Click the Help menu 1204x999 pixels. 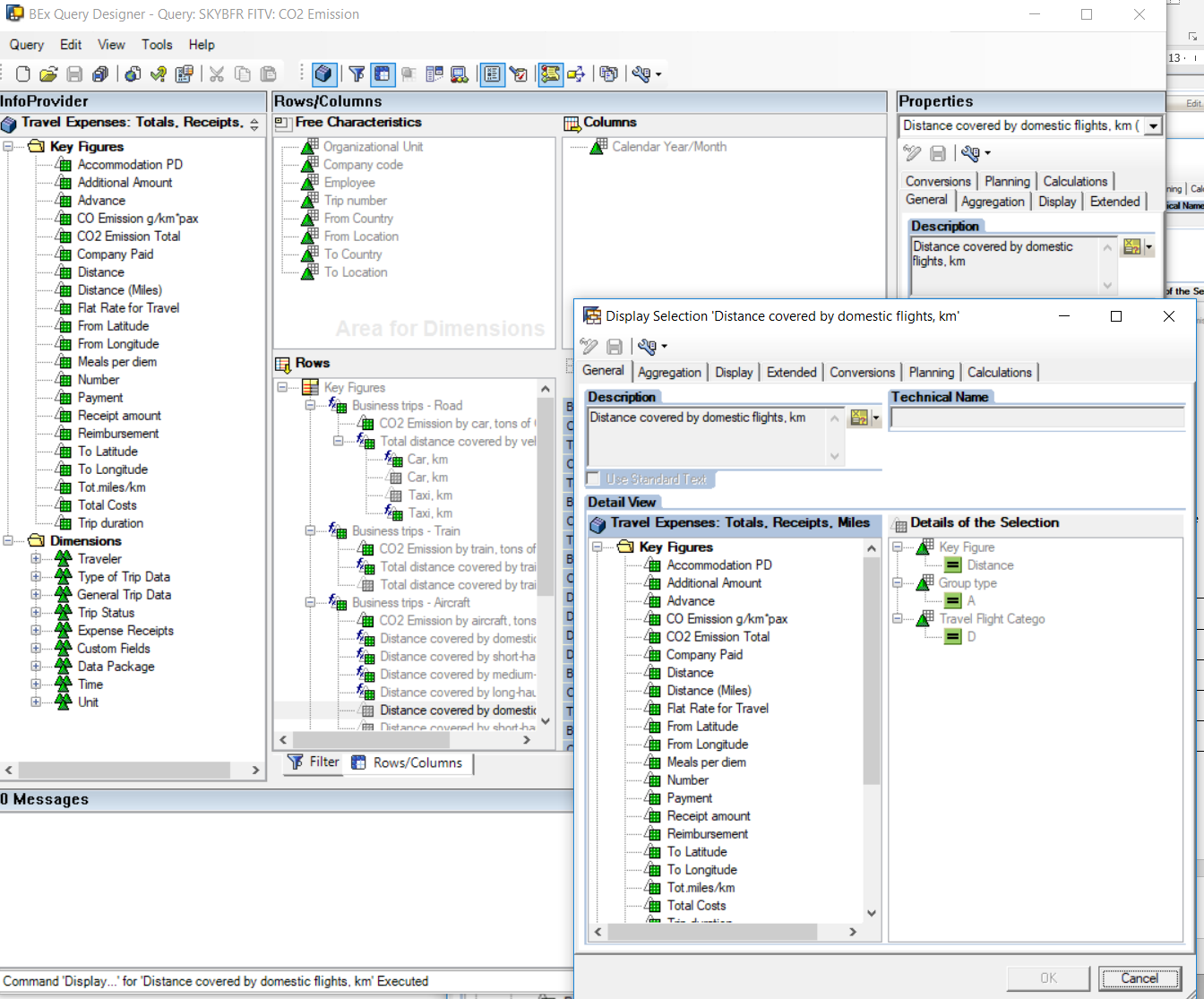click(202, 45)
